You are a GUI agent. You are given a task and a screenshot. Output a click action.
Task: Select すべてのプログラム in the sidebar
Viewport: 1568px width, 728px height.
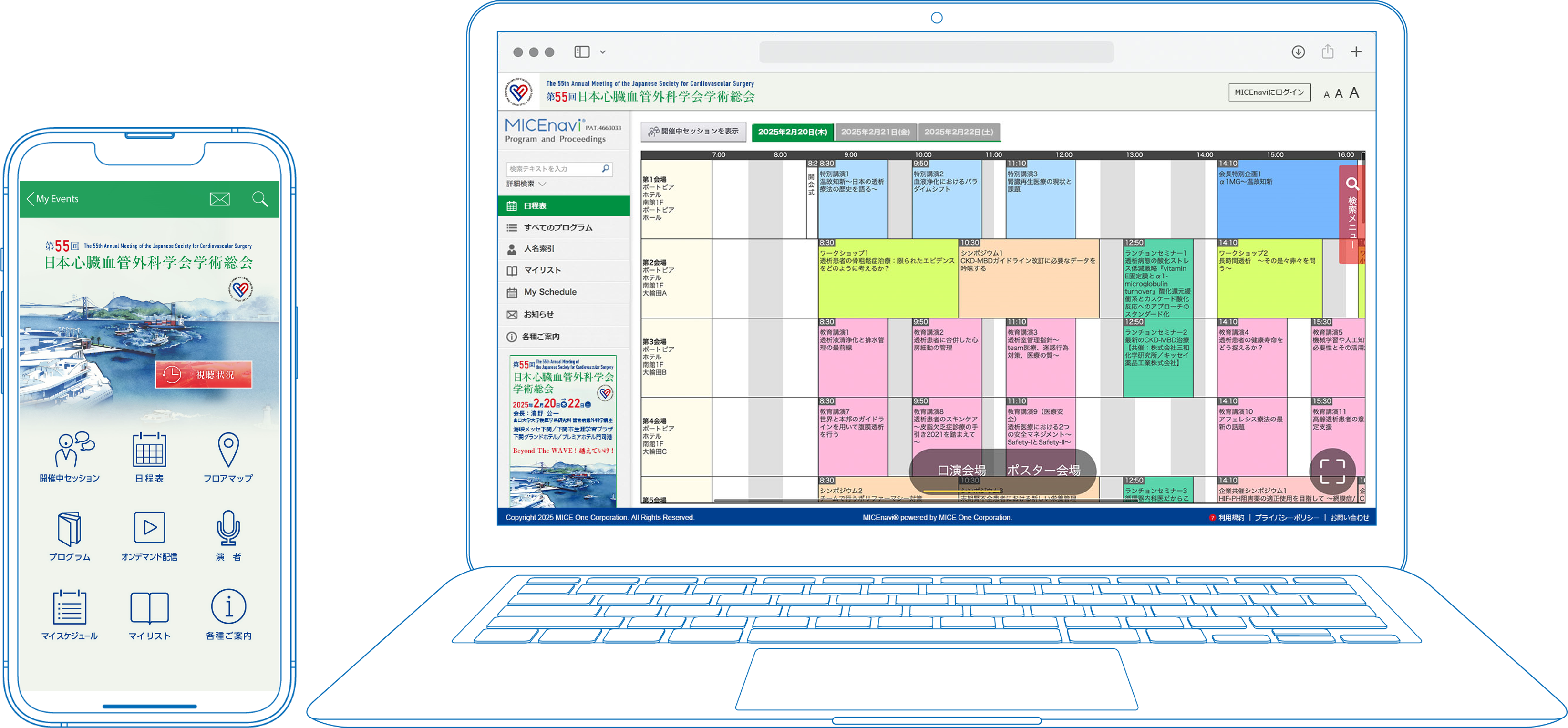pyautogui.click(x=564, y=228)
